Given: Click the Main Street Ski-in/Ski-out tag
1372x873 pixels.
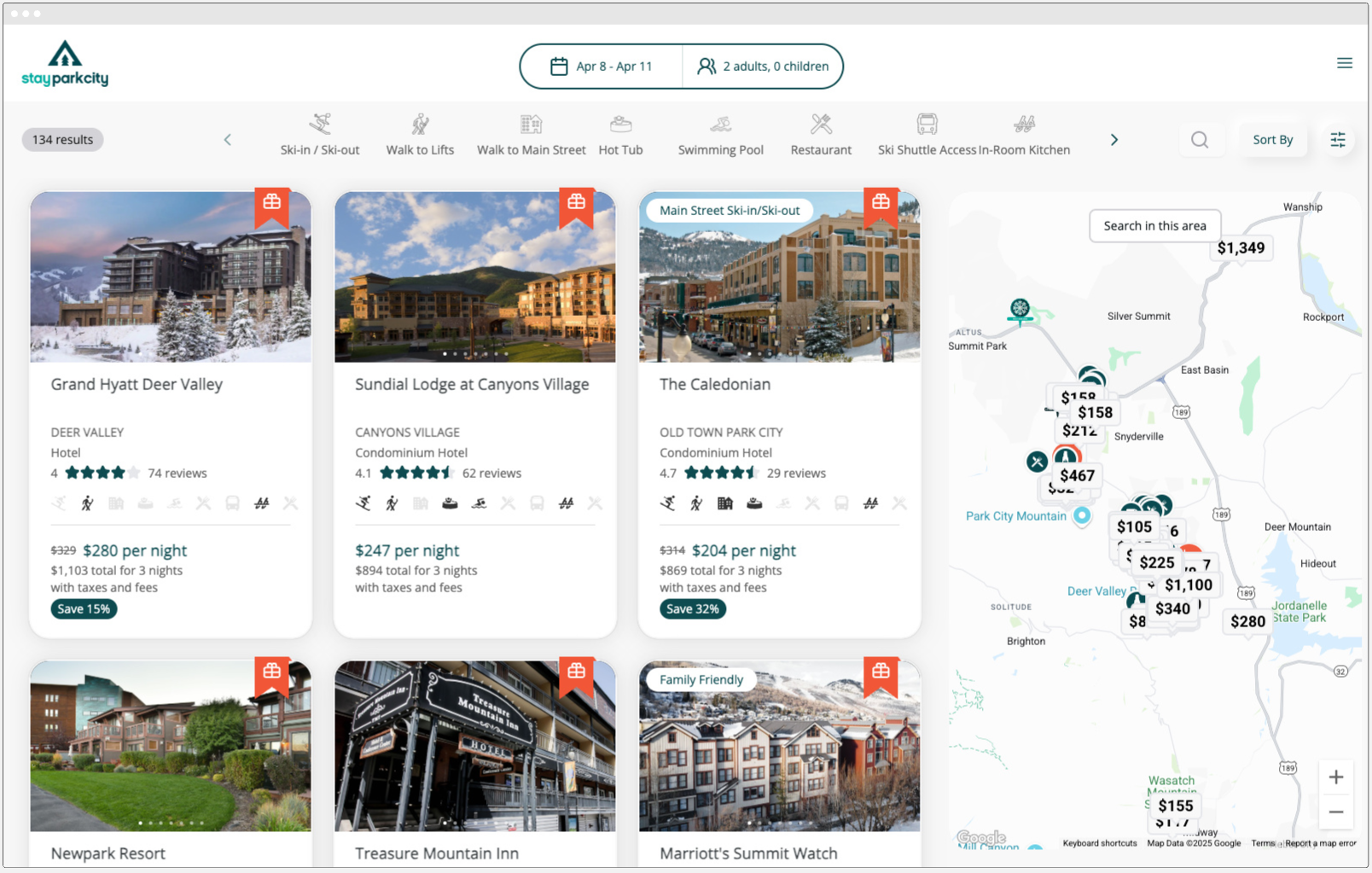Looking at the screenshot, I should point(730,211).
